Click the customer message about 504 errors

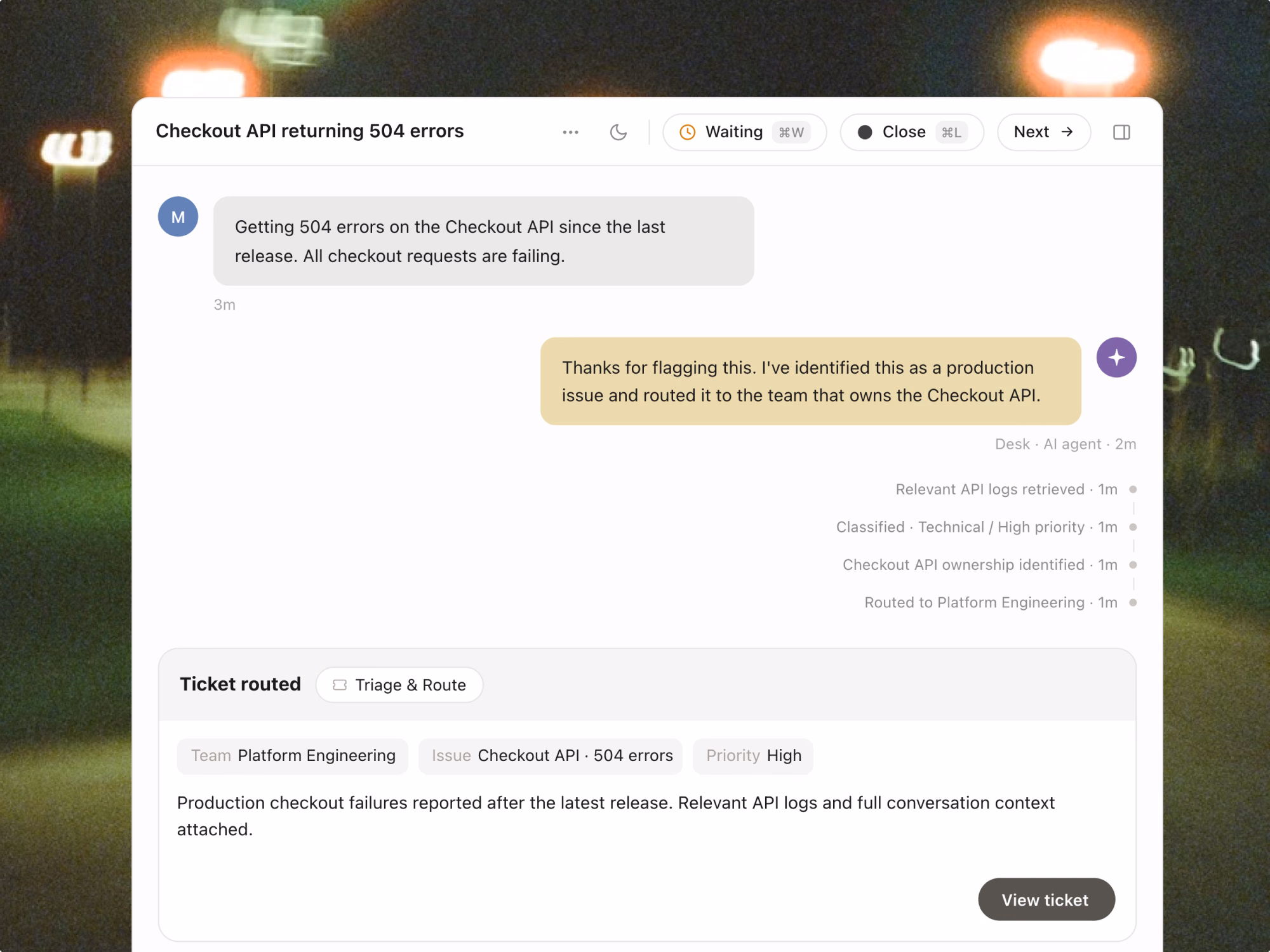484,241
